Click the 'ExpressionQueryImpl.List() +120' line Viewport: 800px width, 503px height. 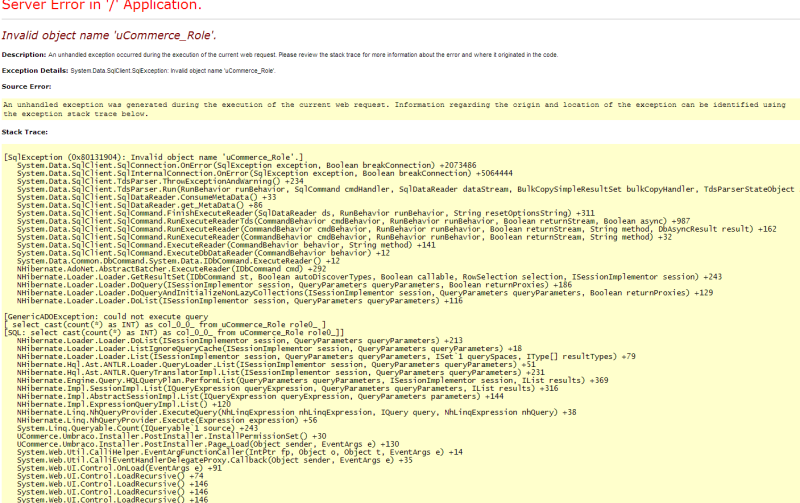123,404
